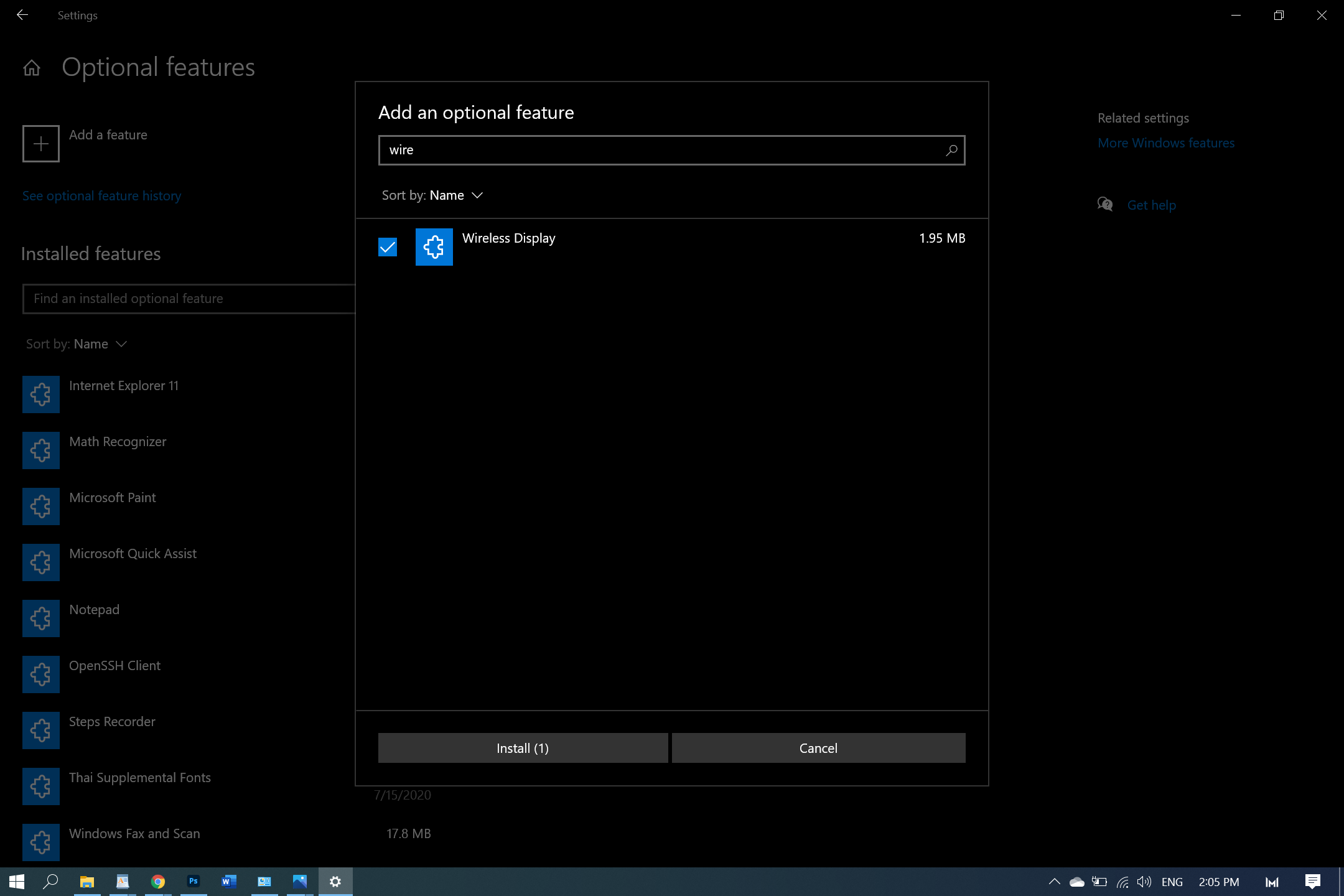Select the Notepad feature icon
Screen dimensions: 1344x896
tap(41, 618)
